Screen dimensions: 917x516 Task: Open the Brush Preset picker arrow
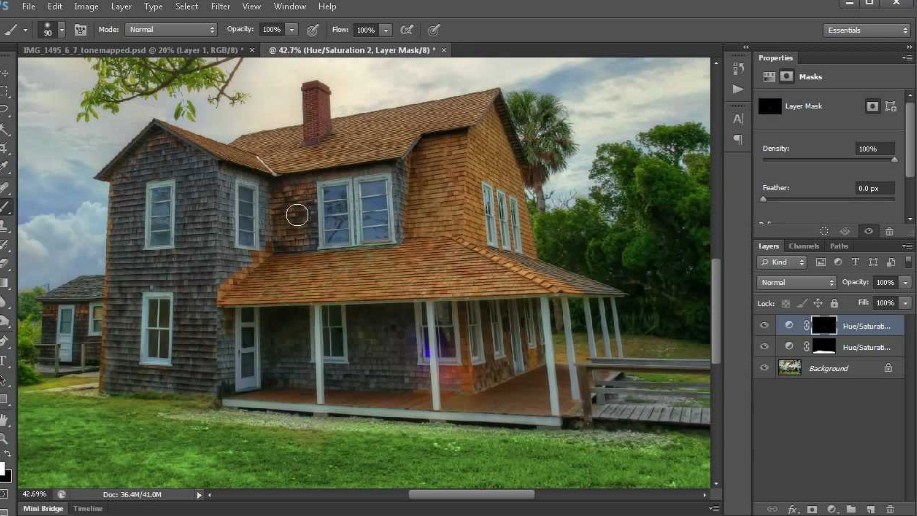tap(61, 29)
